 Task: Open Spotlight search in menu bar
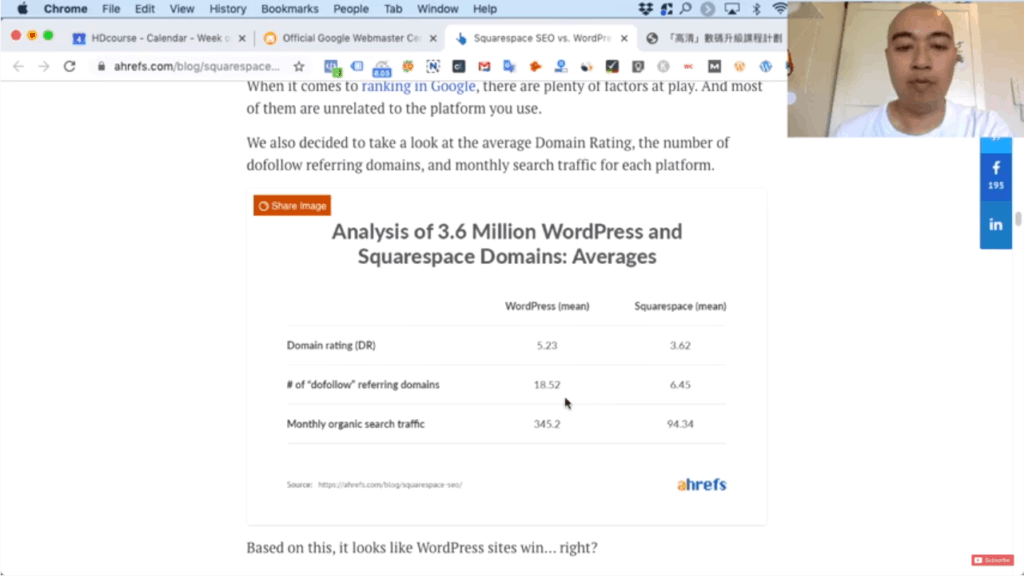[x=685, y=8]
